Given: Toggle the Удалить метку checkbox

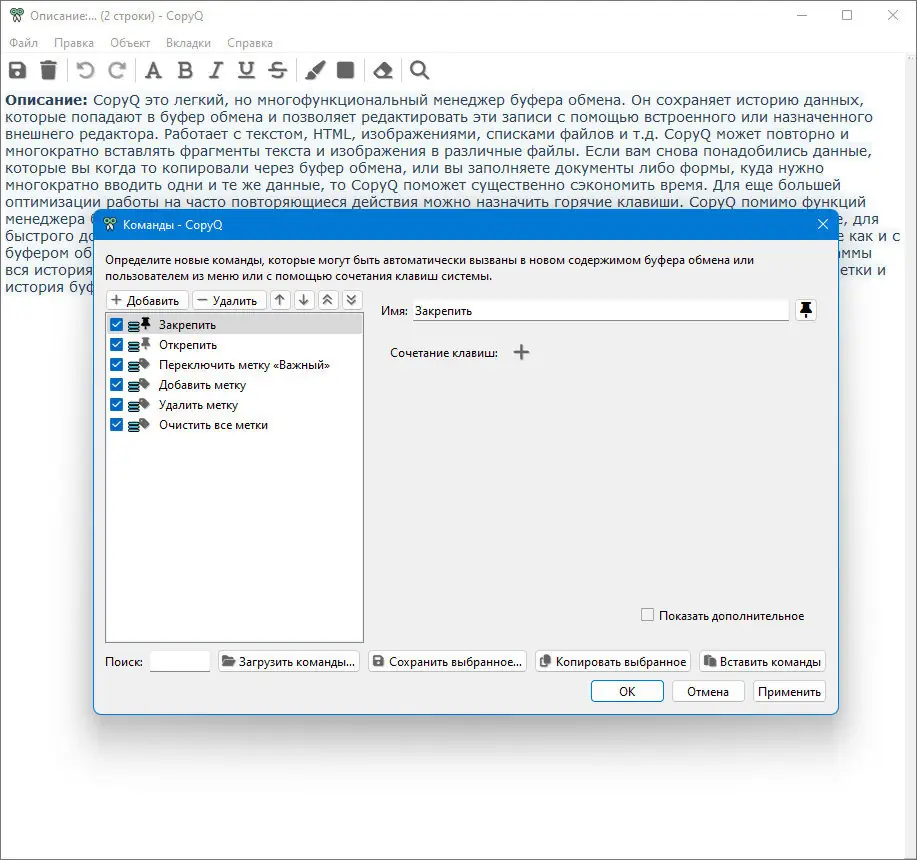Looking at the screenshot, I should click(116, 405).
